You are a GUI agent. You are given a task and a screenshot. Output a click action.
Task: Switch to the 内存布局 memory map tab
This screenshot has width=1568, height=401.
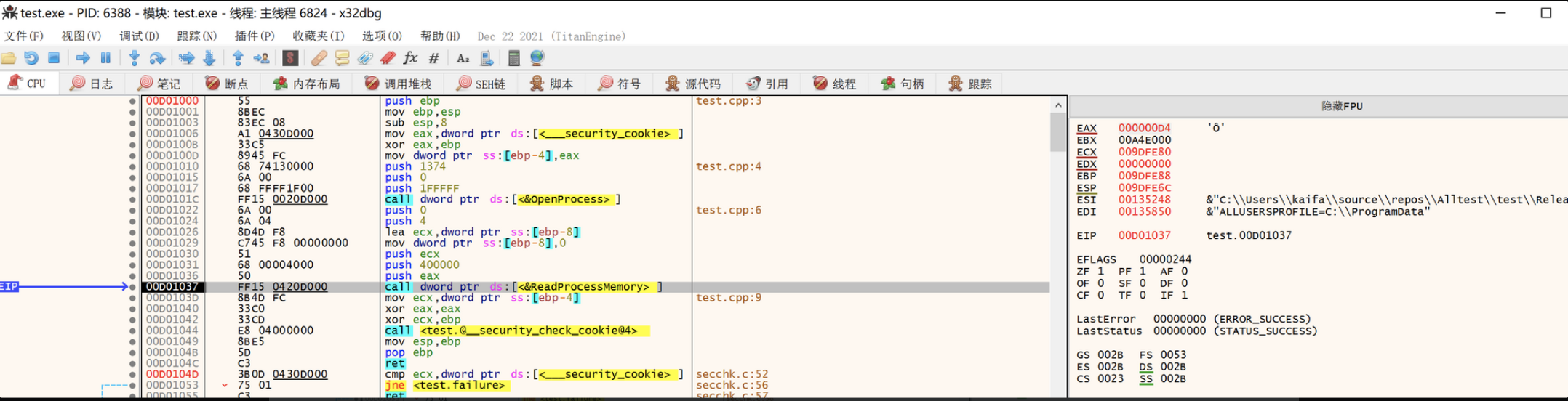pyautogui.click(x=307, y=84)
